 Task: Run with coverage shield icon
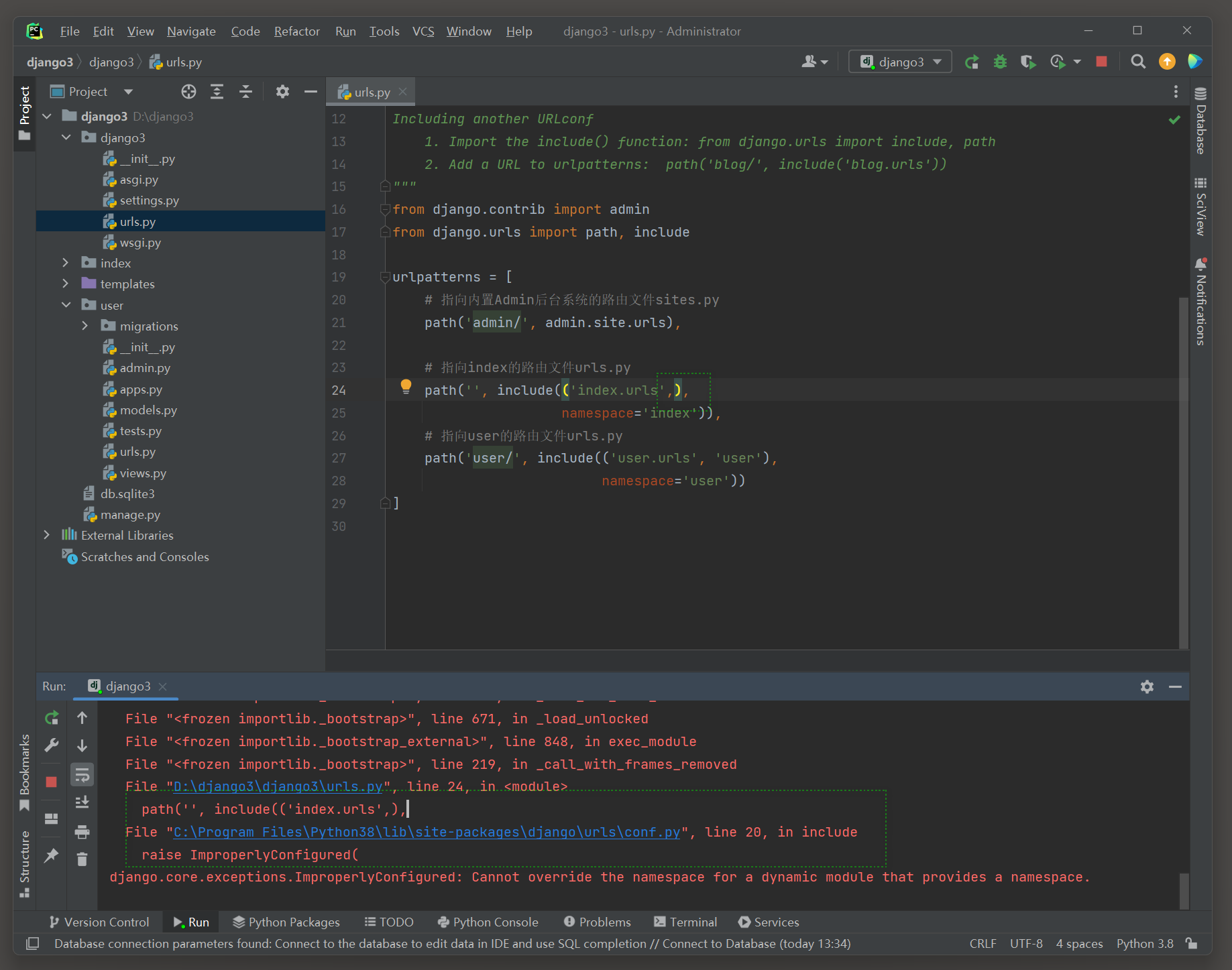[1028, 62]
